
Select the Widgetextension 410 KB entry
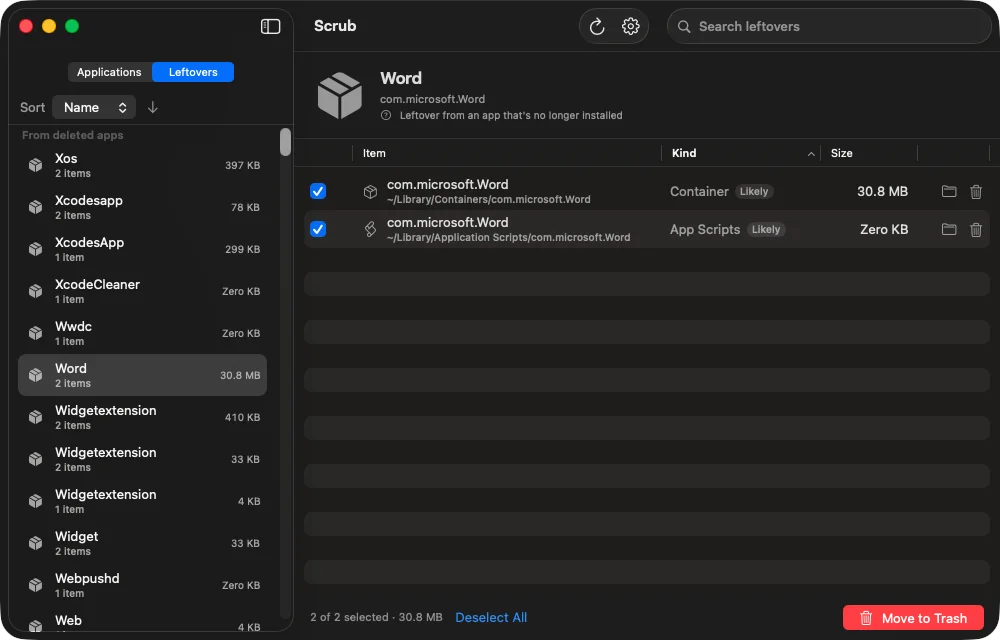tap(143, 417)
